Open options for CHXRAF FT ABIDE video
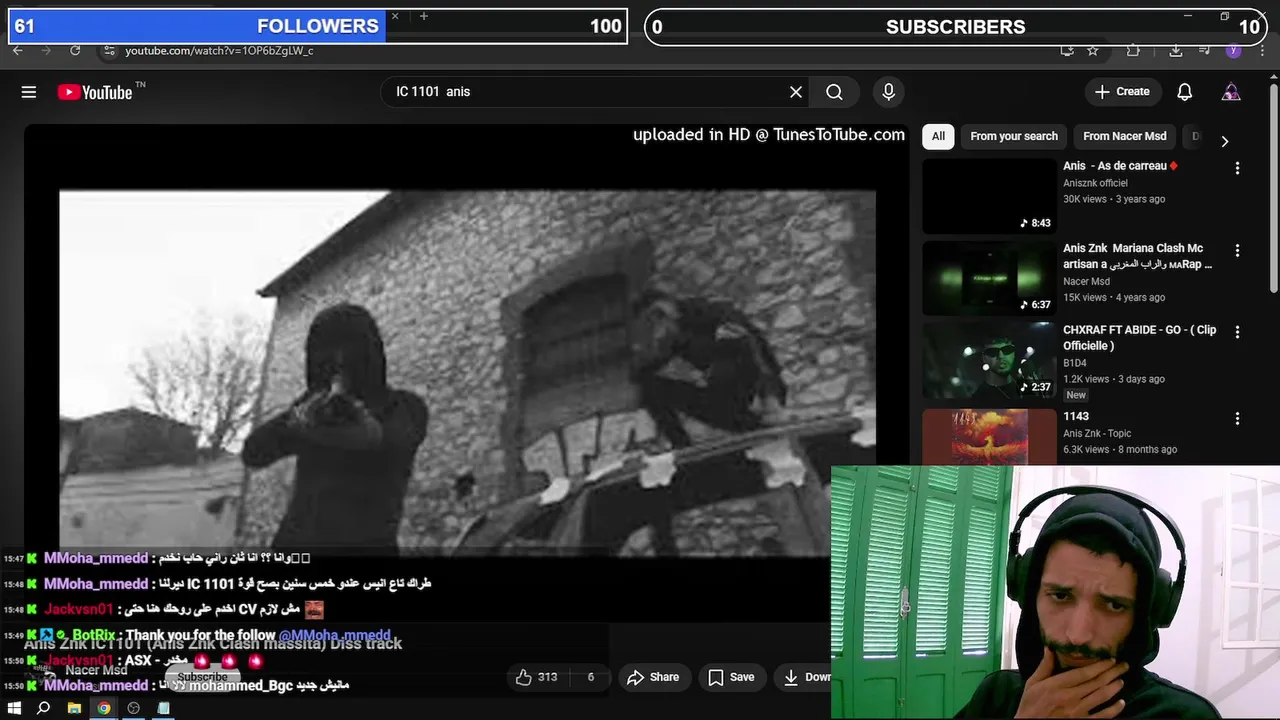1280x720 pixels. click(1237, 332)
